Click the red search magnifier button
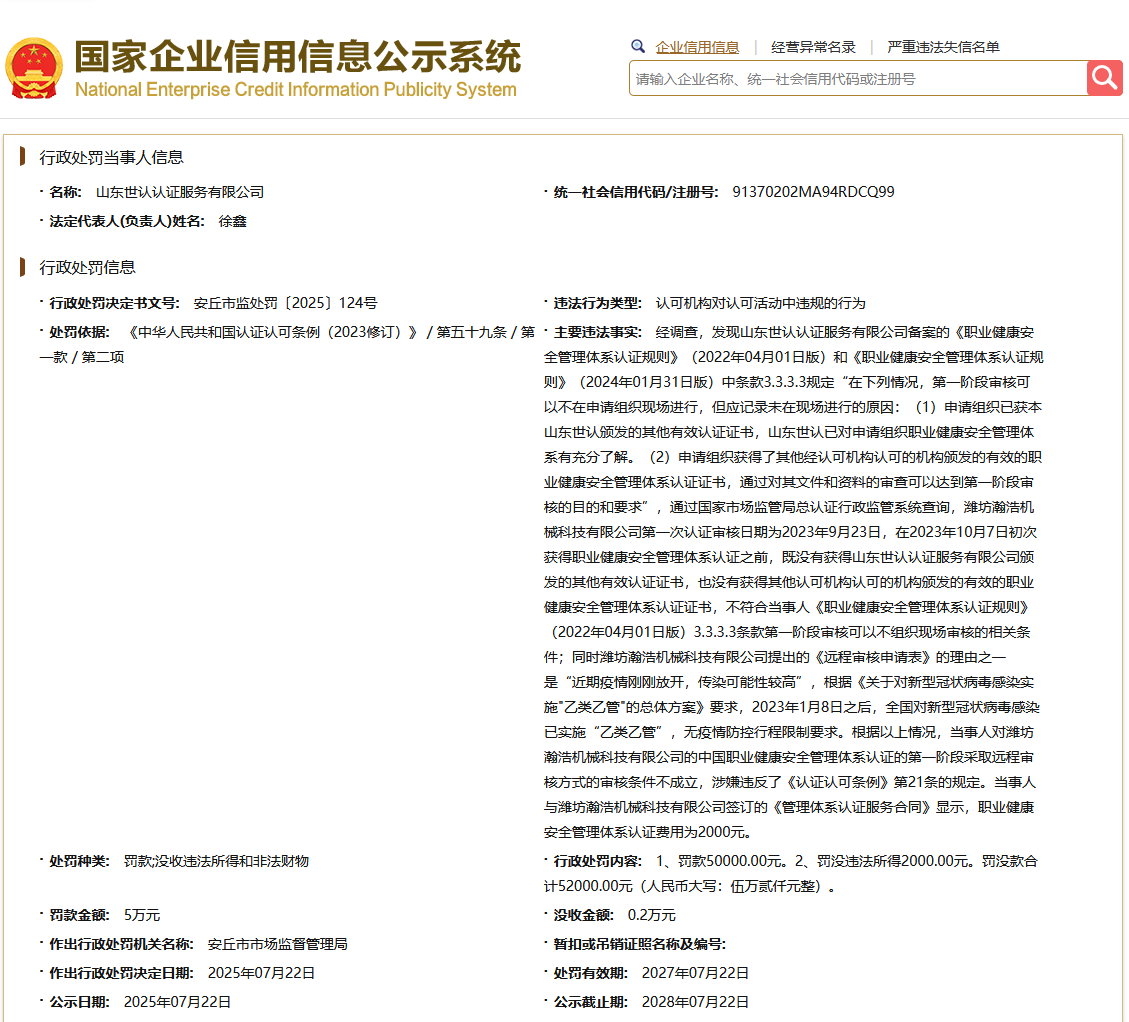The height and width of the screenshot is (1022, 1129). [x=1105, y=78]
